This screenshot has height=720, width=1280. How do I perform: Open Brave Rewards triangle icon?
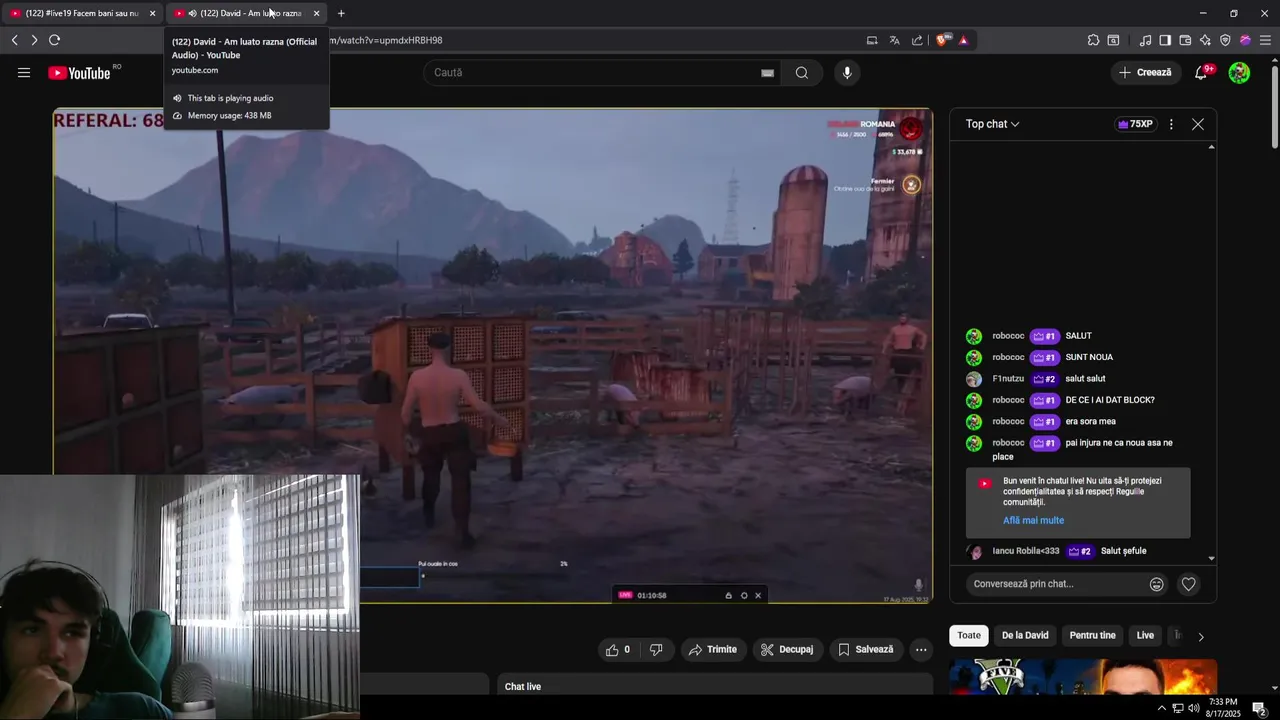coord(963,40)
